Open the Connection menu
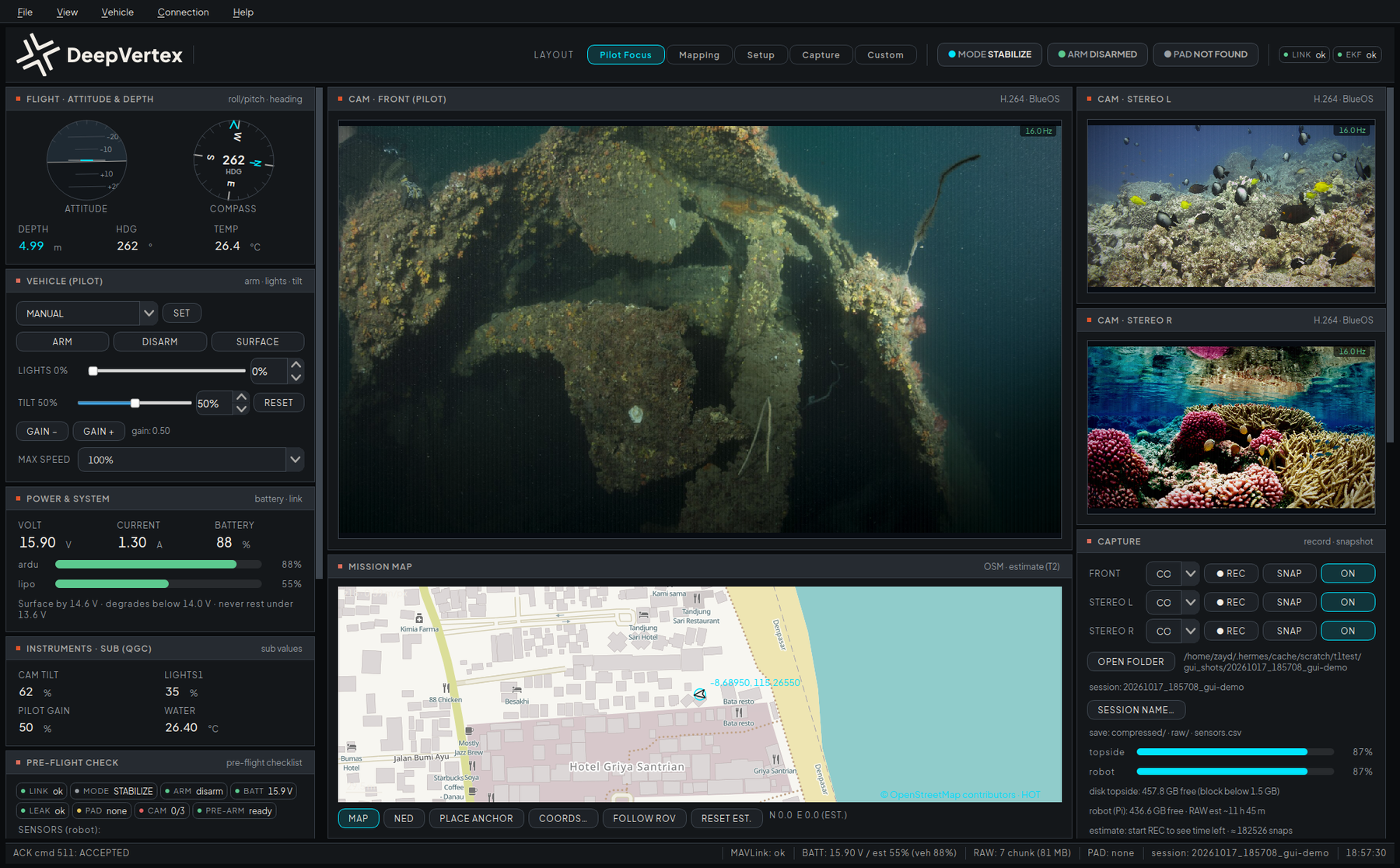 (183, 12)
